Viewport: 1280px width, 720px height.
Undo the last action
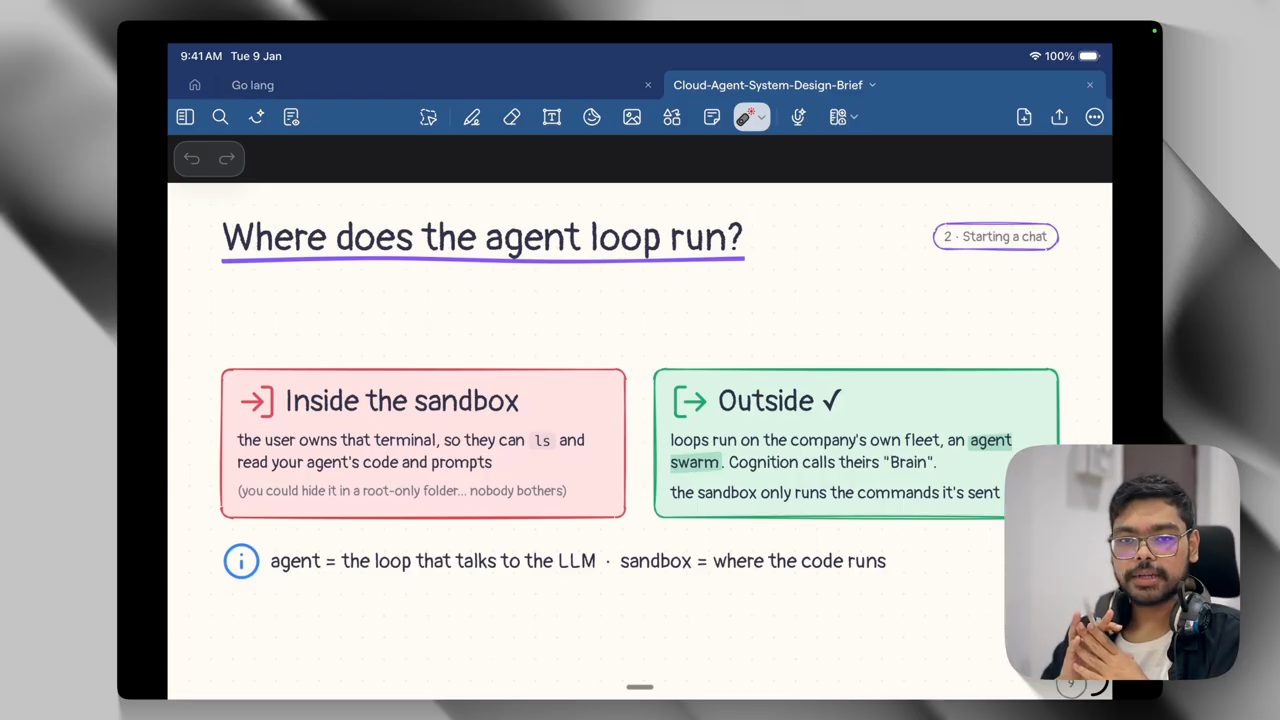click(192, 158)
